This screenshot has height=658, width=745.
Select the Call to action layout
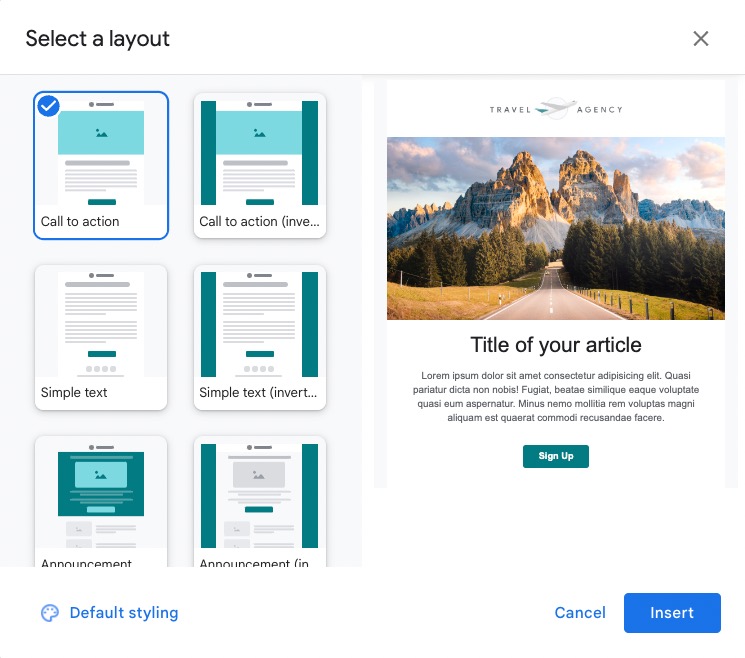point(101,165)
